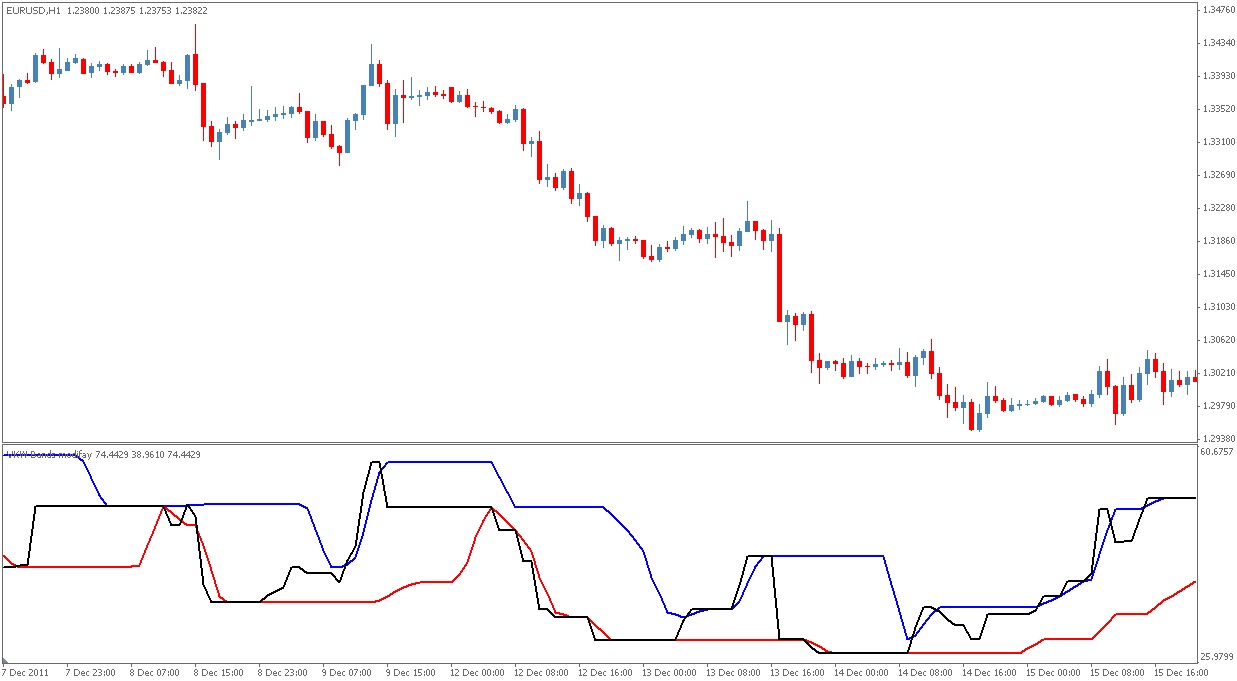Screen dimensions: 1237x681
Task: Click the 1.32280 price label
Action: 1219,208
